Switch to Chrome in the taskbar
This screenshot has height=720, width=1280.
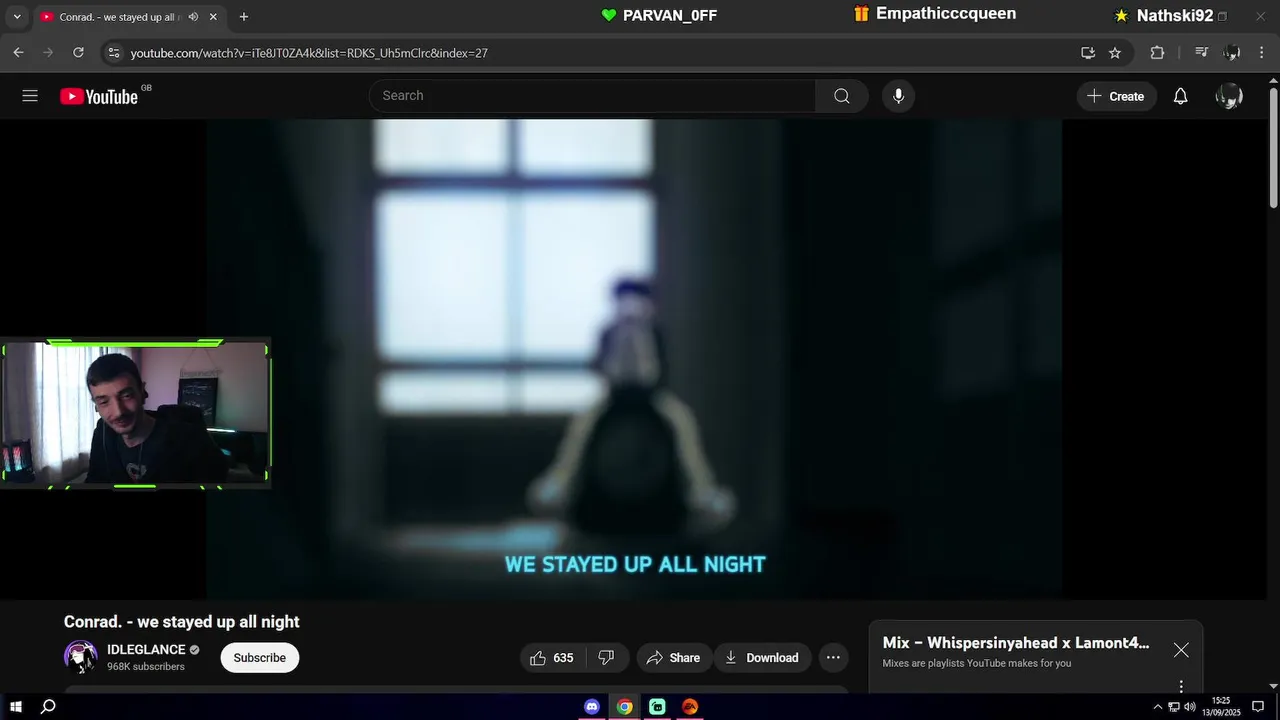point(624,707)
